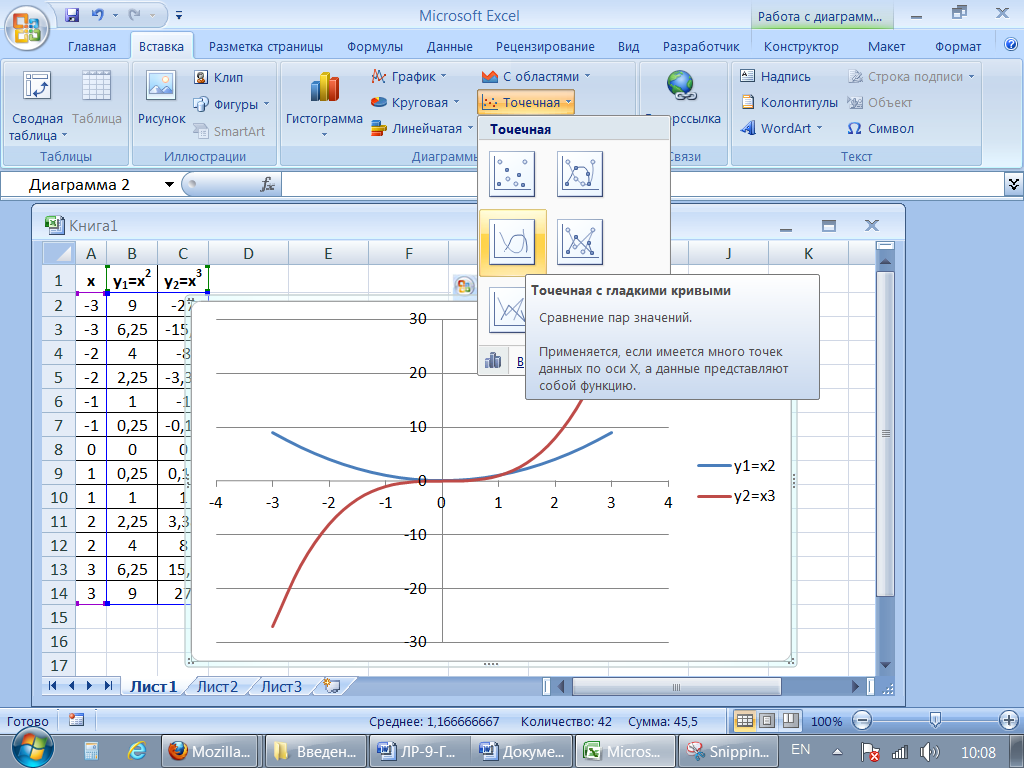This screenshot has width=1024, height=768.
Task: Open the Name Box dropdown arrow
Action: (x=169, y=185)
